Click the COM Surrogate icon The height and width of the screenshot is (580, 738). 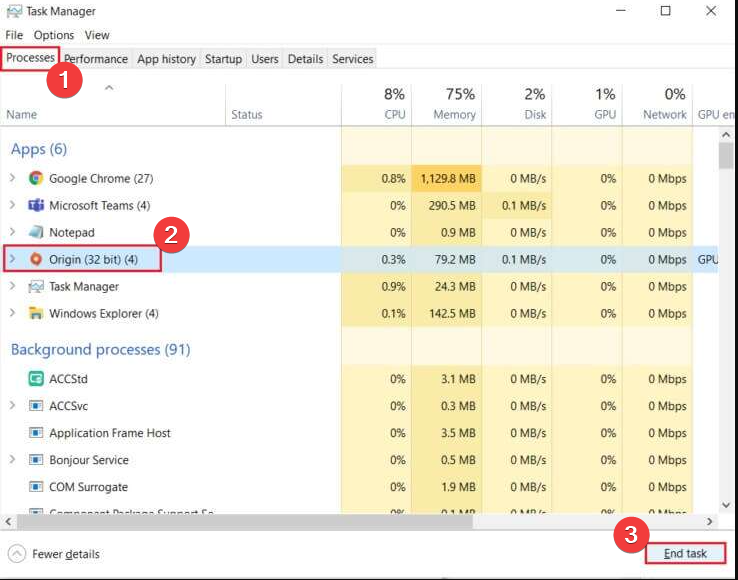coord(36,487)
